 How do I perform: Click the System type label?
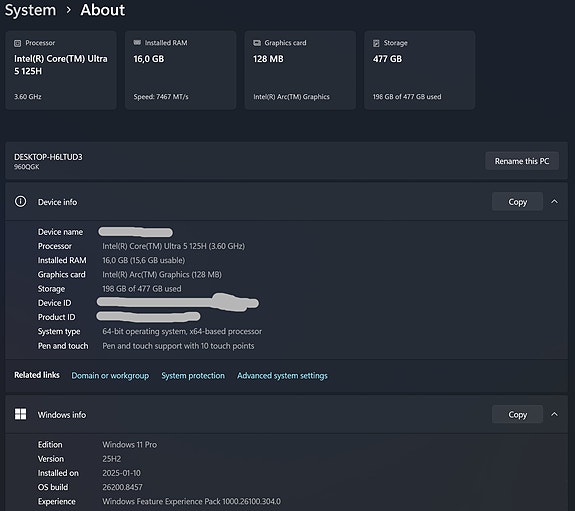[59, 332]
